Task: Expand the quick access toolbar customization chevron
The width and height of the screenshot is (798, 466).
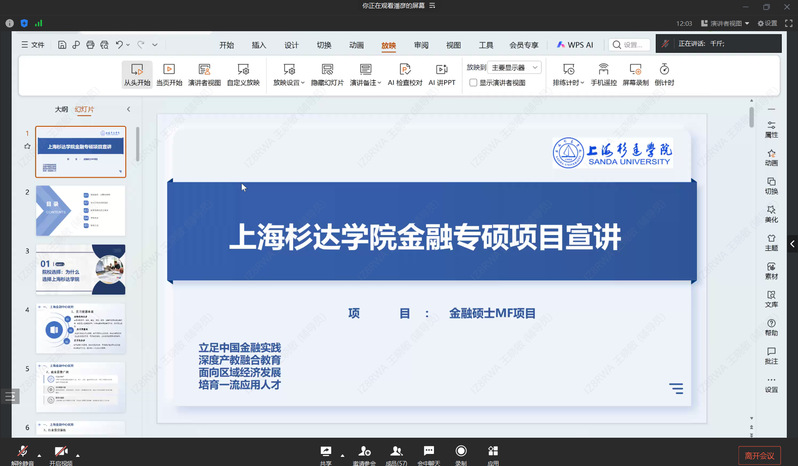Action: 155,45
